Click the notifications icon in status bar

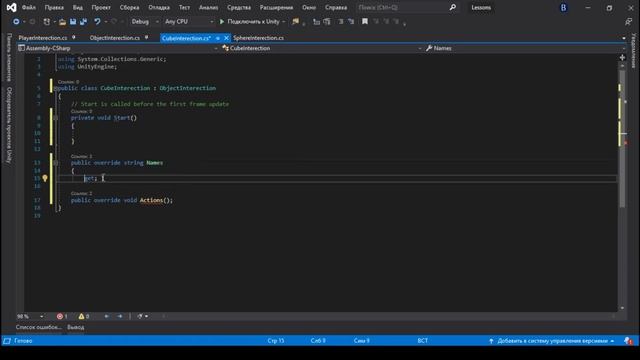(628, 341)
